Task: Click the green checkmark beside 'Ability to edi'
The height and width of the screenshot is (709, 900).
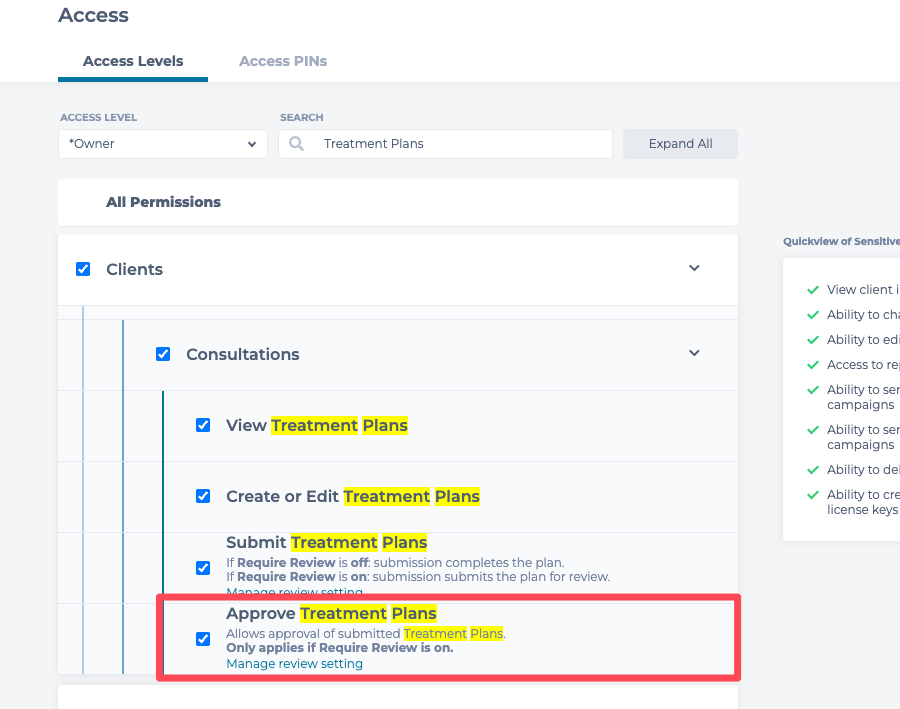Action: tap(813, 340)
